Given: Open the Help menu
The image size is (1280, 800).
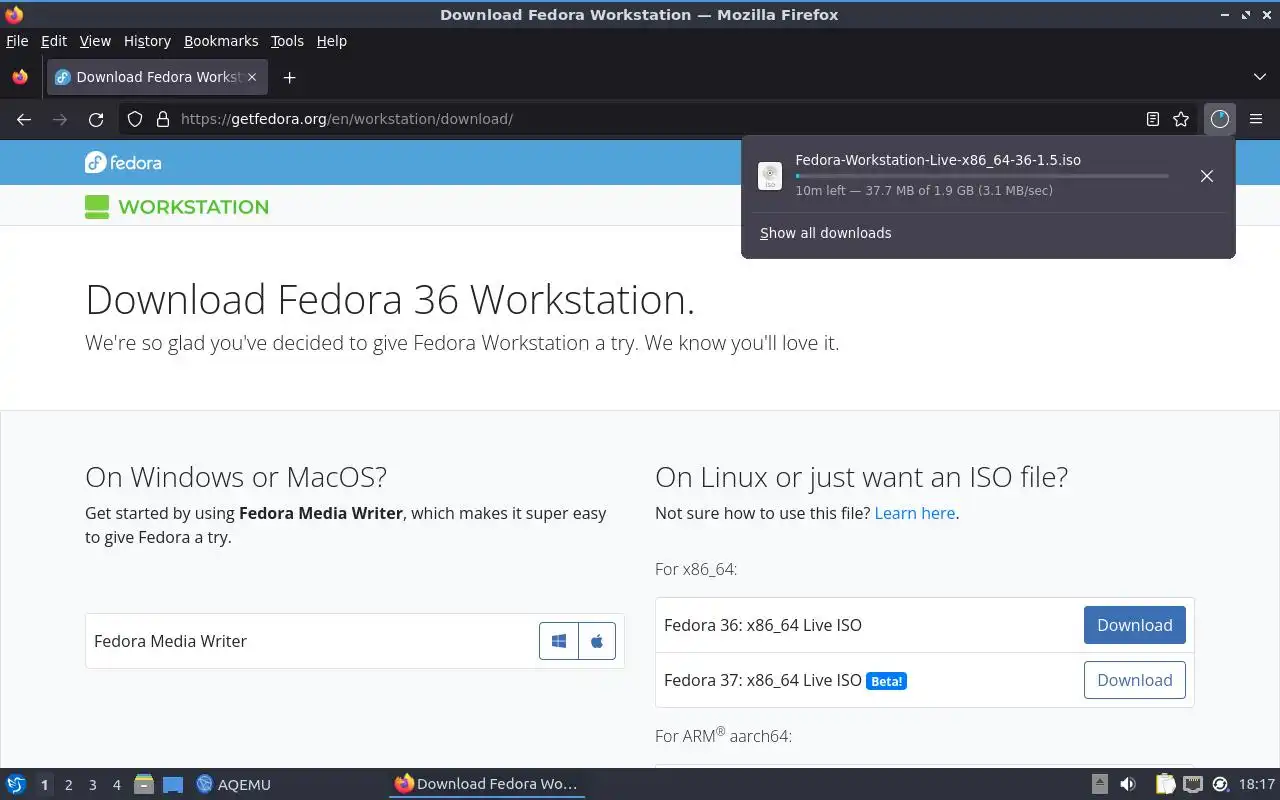Looking at the screenshot, I should point(332,41).
